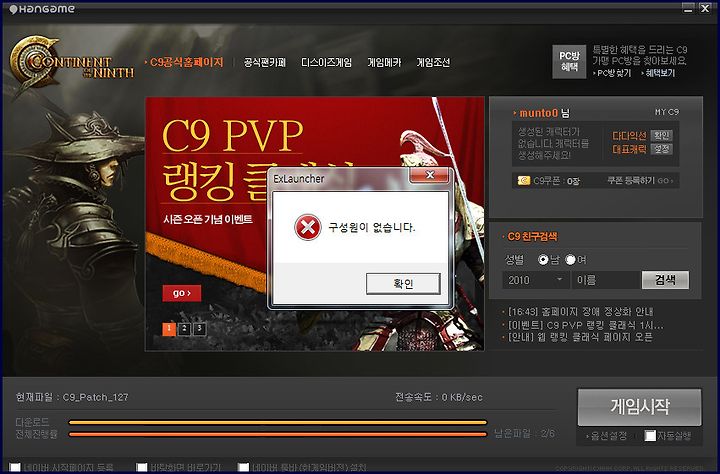Image resolution: width=720 pixels, height=474 pixels.
Task: Click the Hangame logo in the title bar
Action: [x=42, y=9]
